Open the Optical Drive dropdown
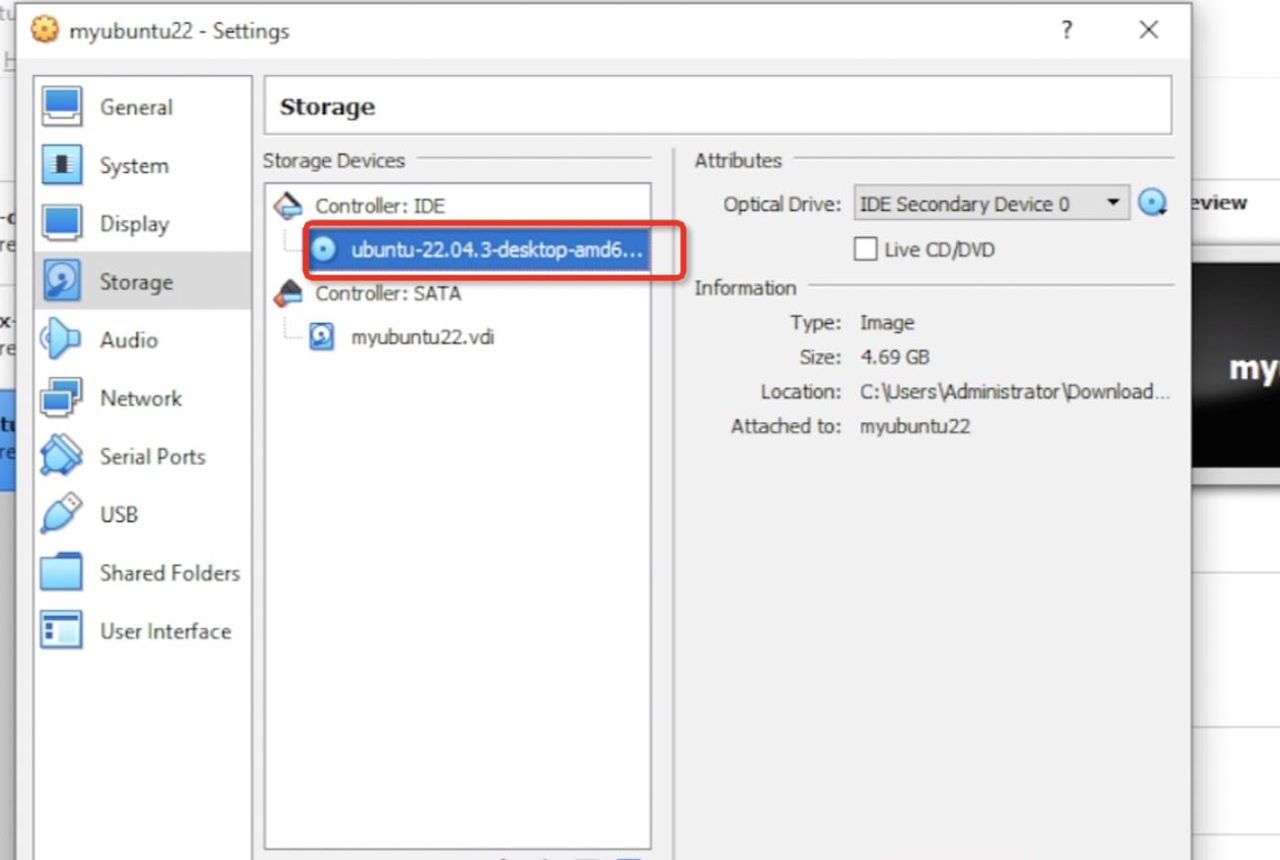 pyautogui.click(x=991, y=204)
